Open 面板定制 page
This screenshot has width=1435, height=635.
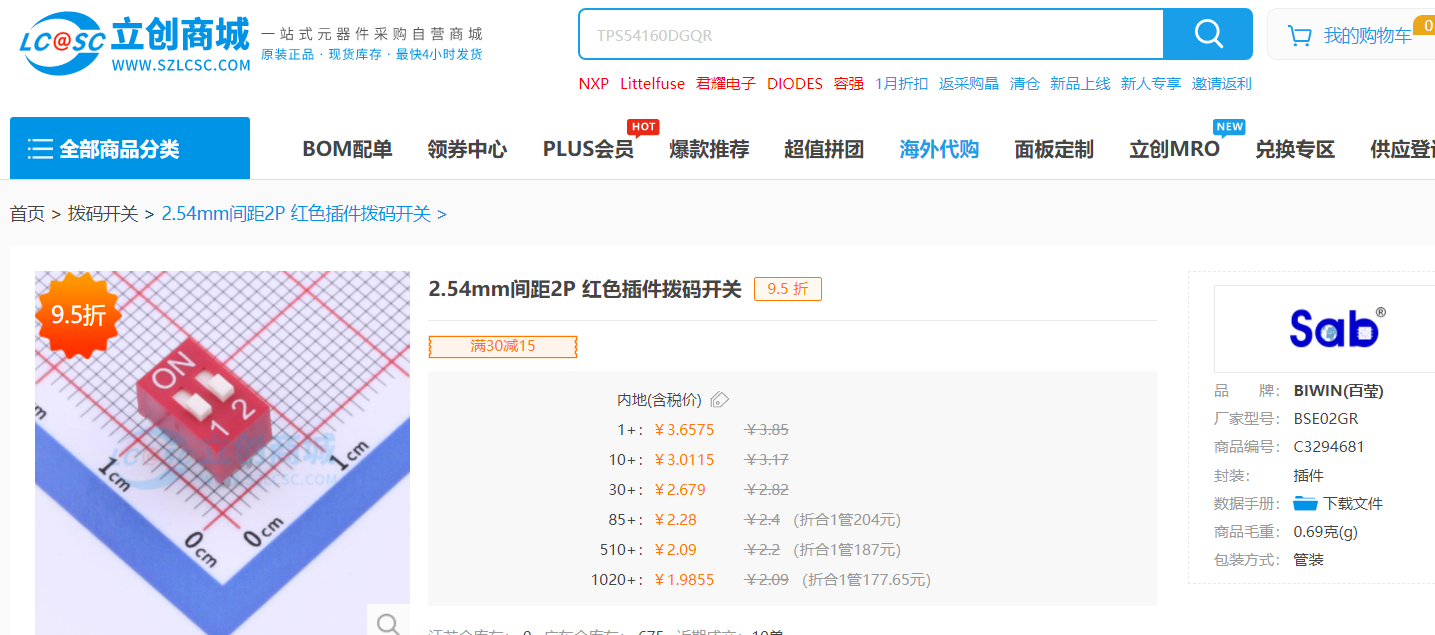pos(1054,149)
